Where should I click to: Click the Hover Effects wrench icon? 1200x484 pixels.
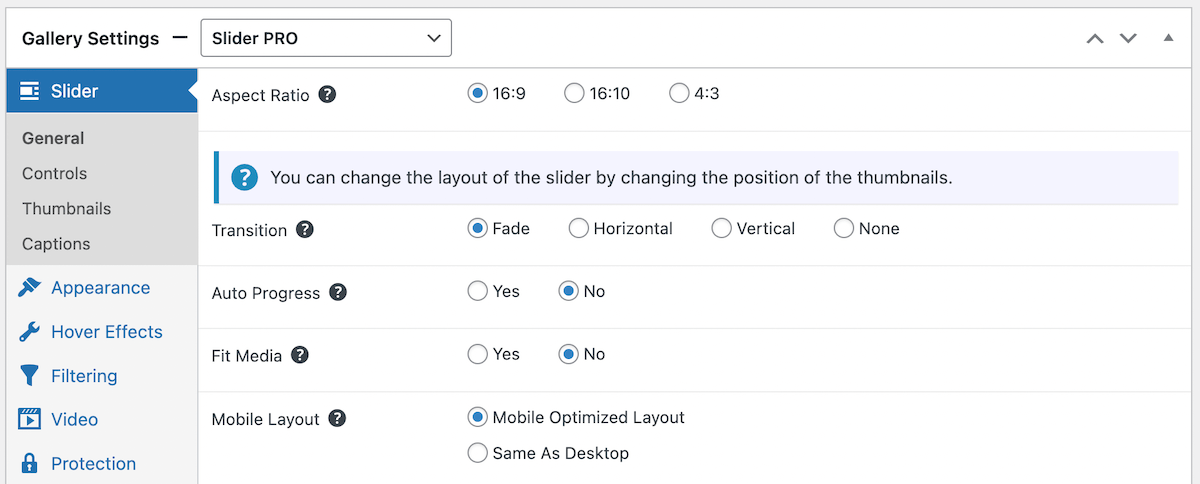click(30, 332)
